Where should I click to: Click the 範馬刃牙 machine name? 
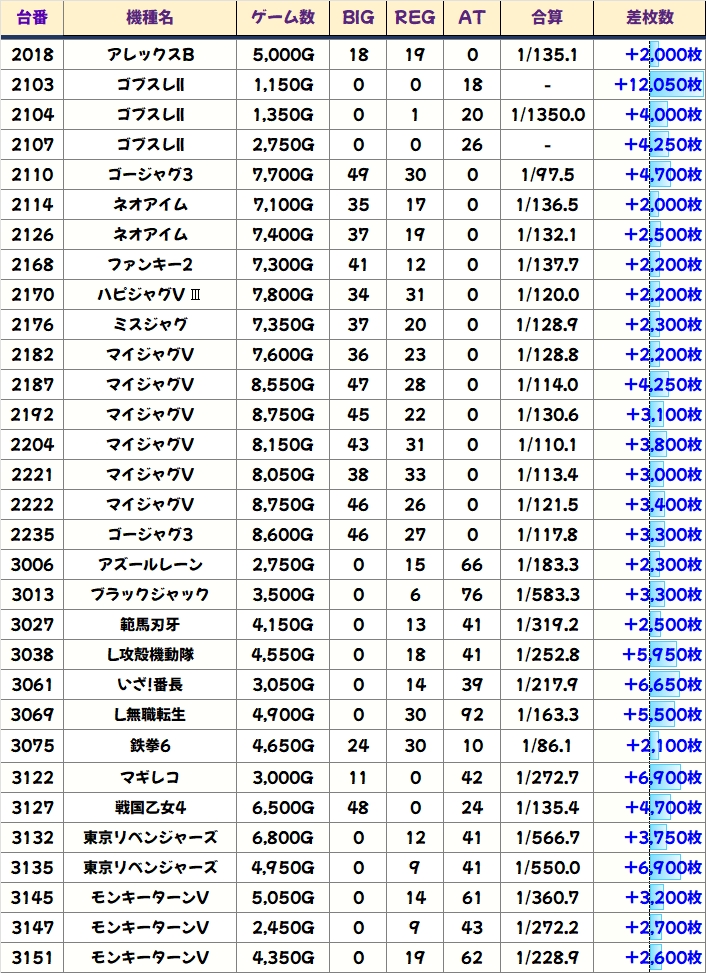(x=150, y=625)
